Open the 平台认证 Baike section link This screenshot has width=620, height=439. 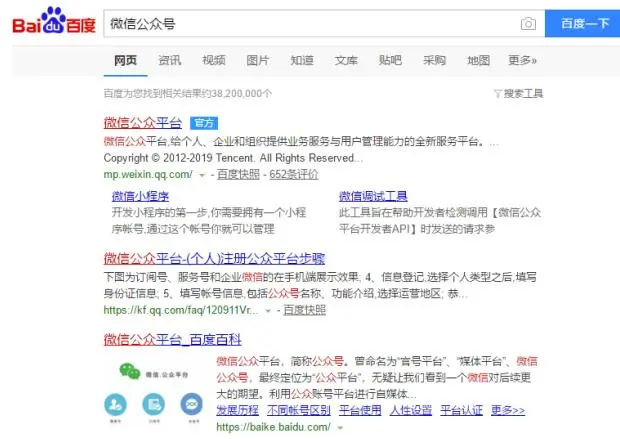pos(461,410)
